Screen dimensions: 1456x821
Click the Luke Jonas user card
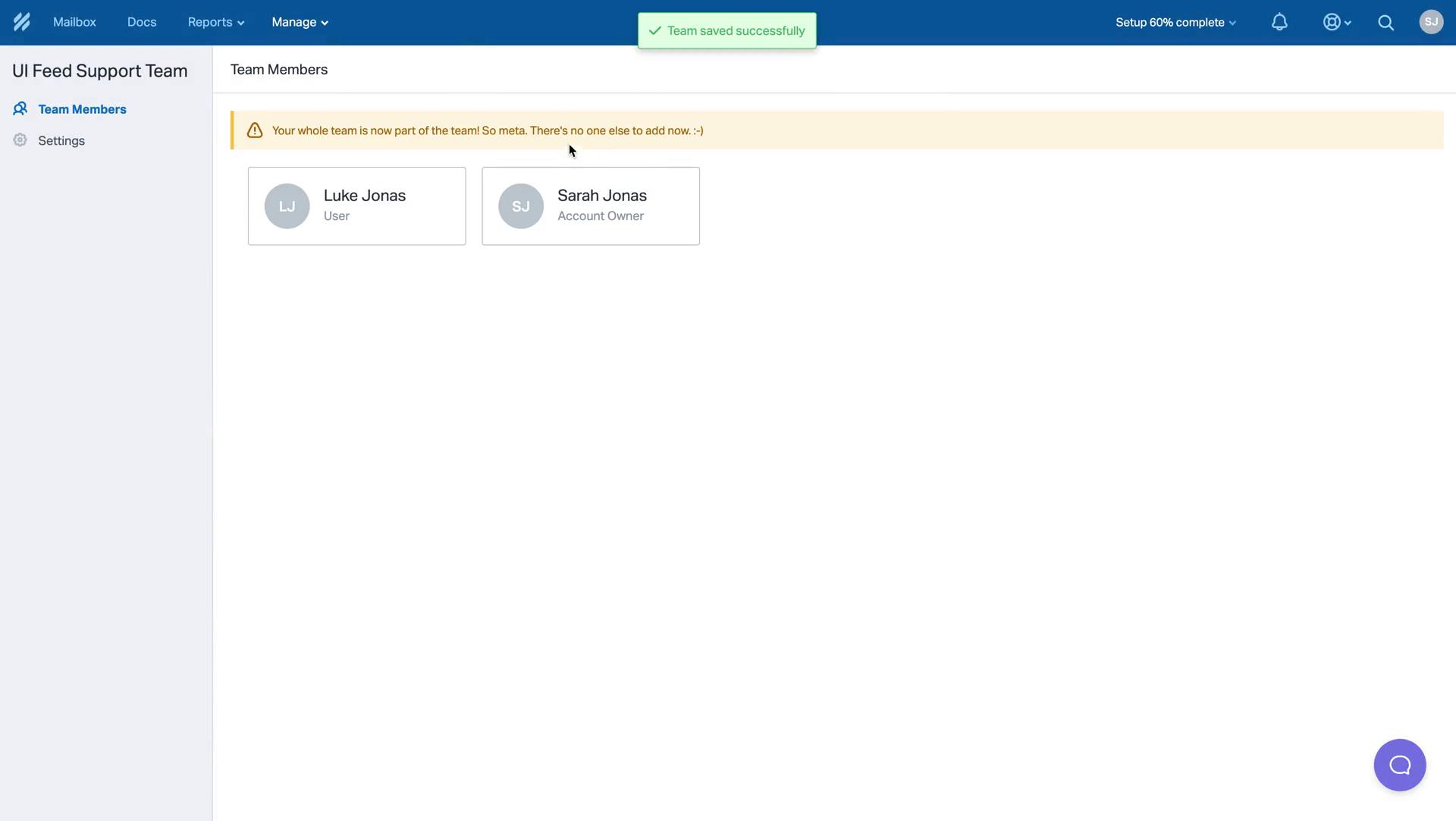(356, 205)
